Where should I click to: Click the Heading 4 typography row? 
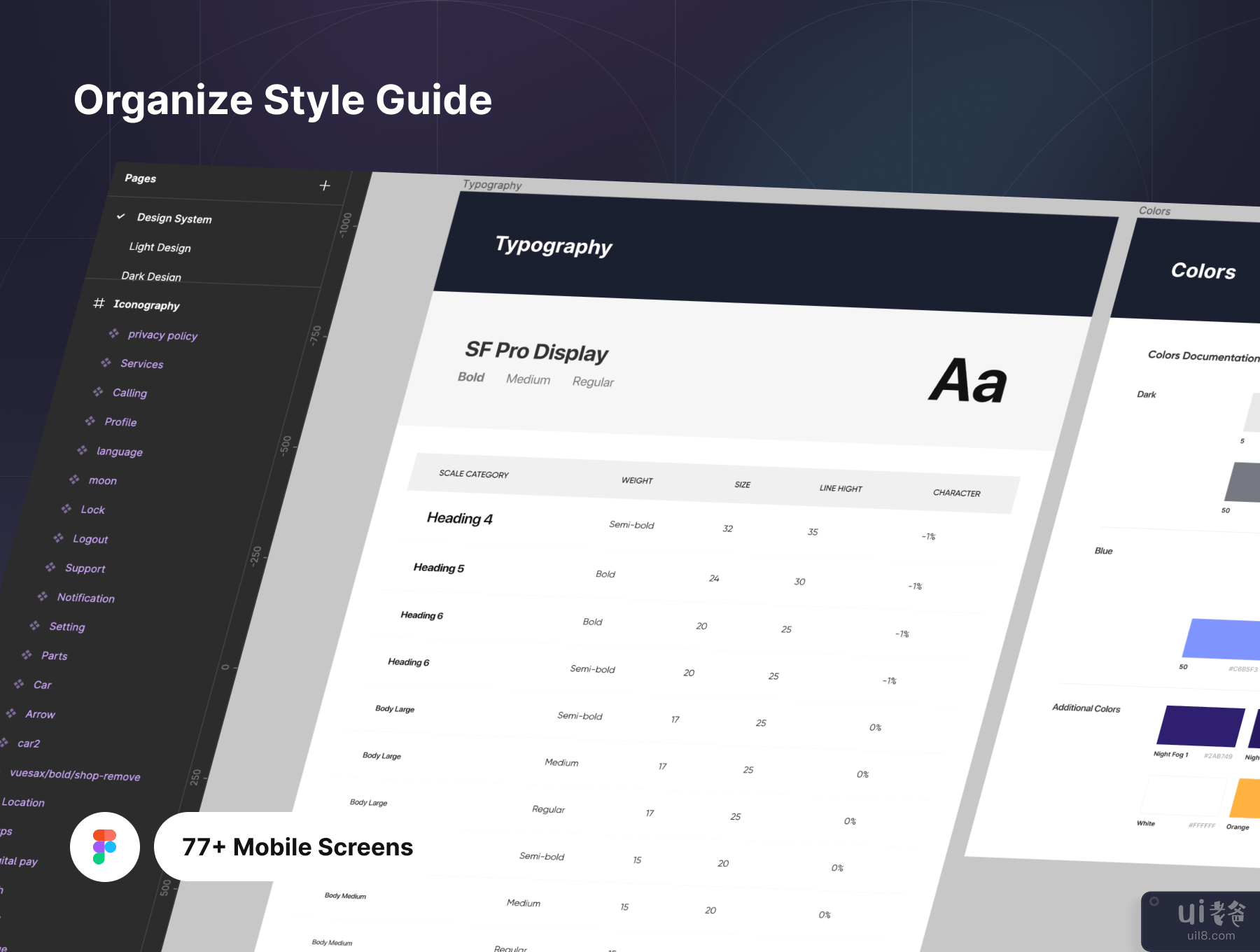coord(460,519)
